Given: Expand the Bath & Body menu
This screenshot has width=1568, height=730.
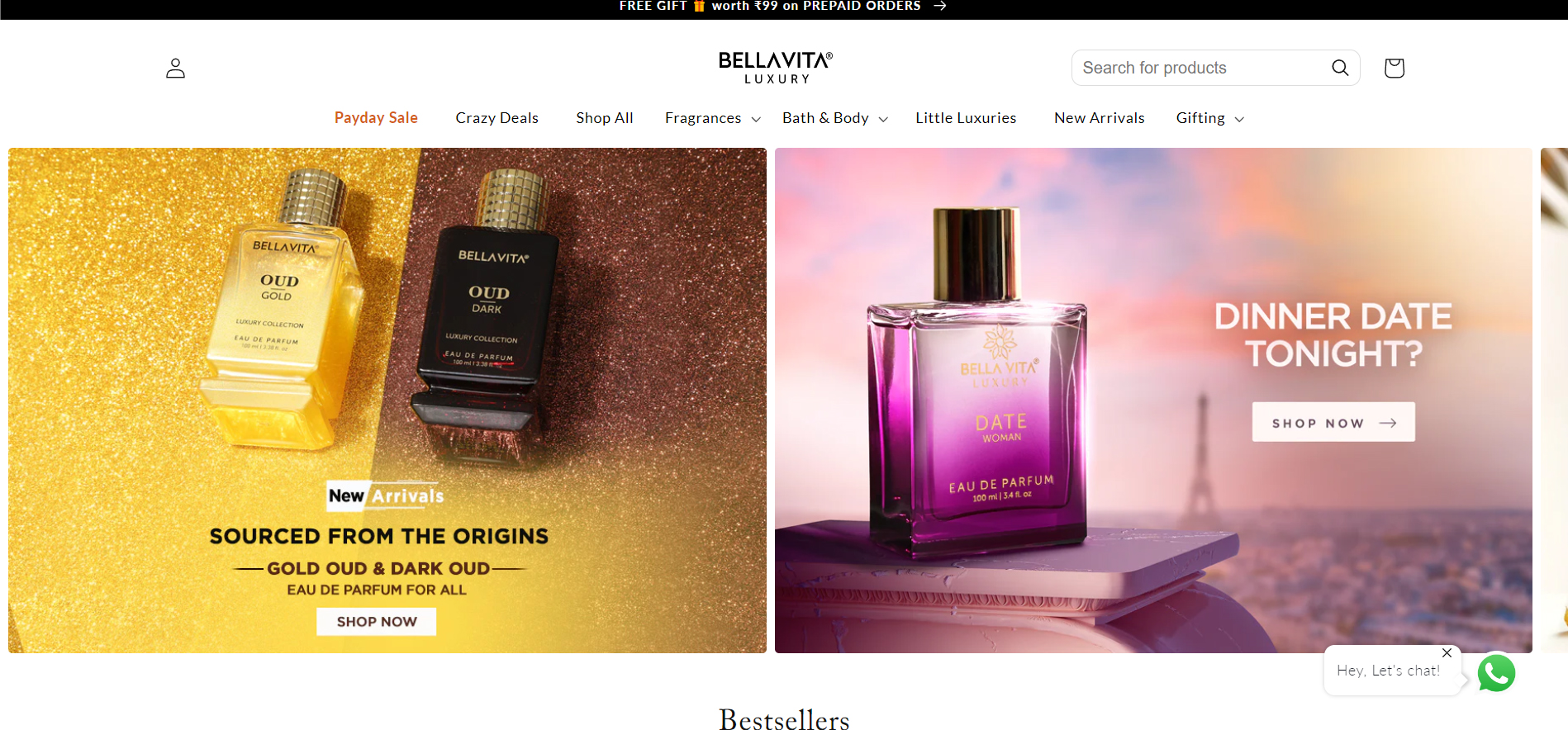Looking at the screenshot, I should 835,118.
